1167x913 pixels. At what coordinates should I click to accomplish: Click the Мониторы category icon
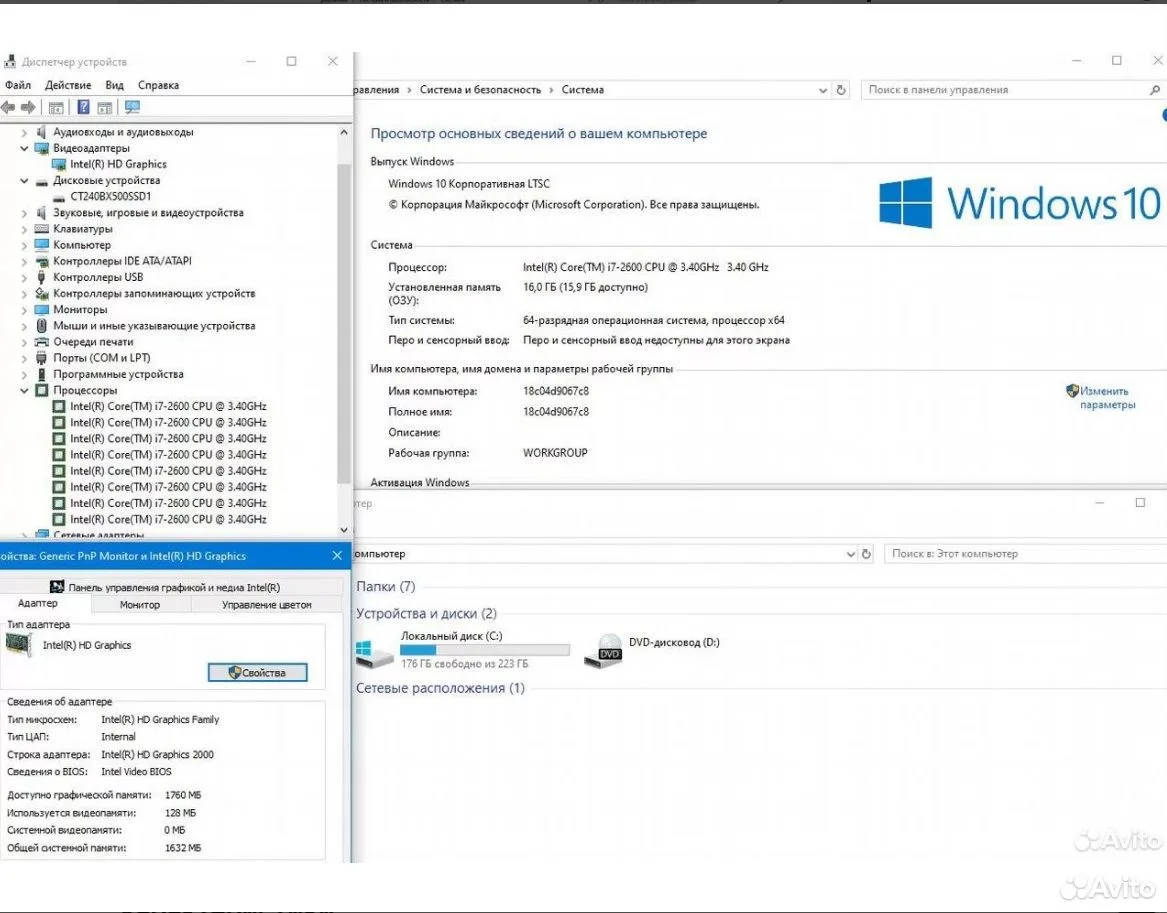click(42, 310)
